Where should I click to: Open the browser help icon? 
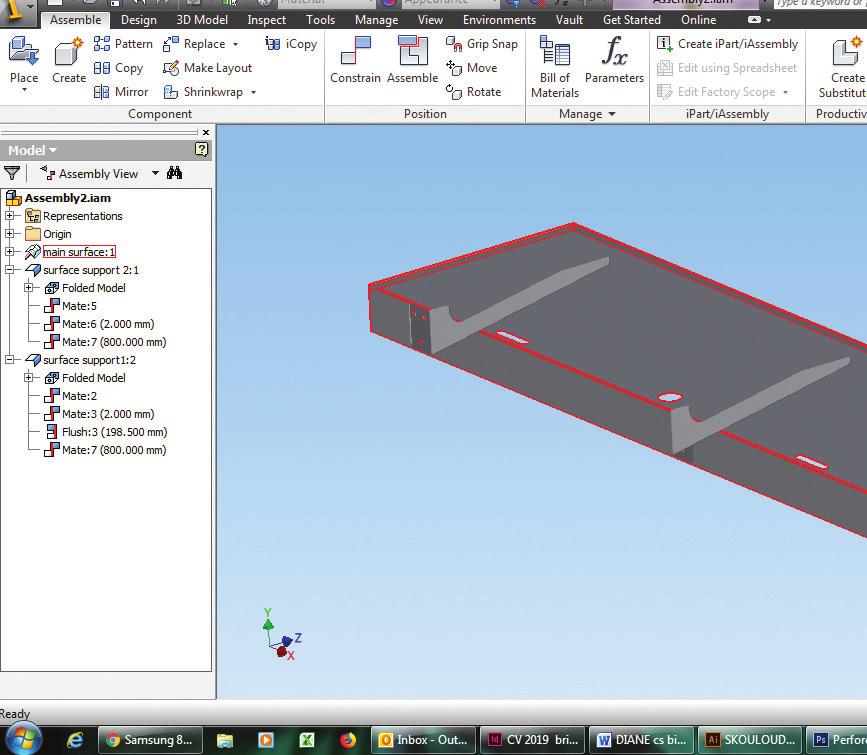(201, 149)
